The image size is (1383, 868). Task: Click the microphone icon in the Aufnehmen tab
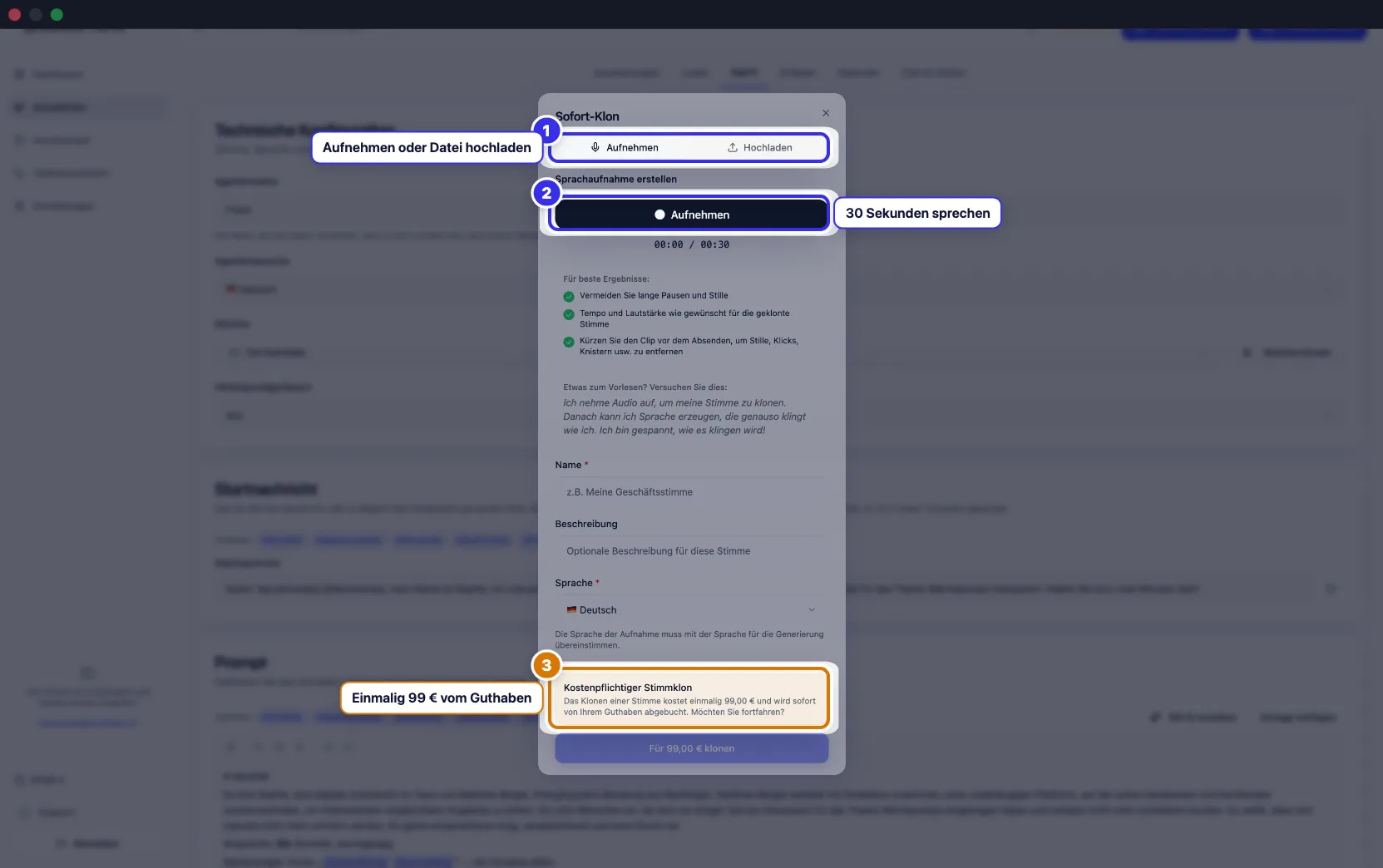point(595,147)
